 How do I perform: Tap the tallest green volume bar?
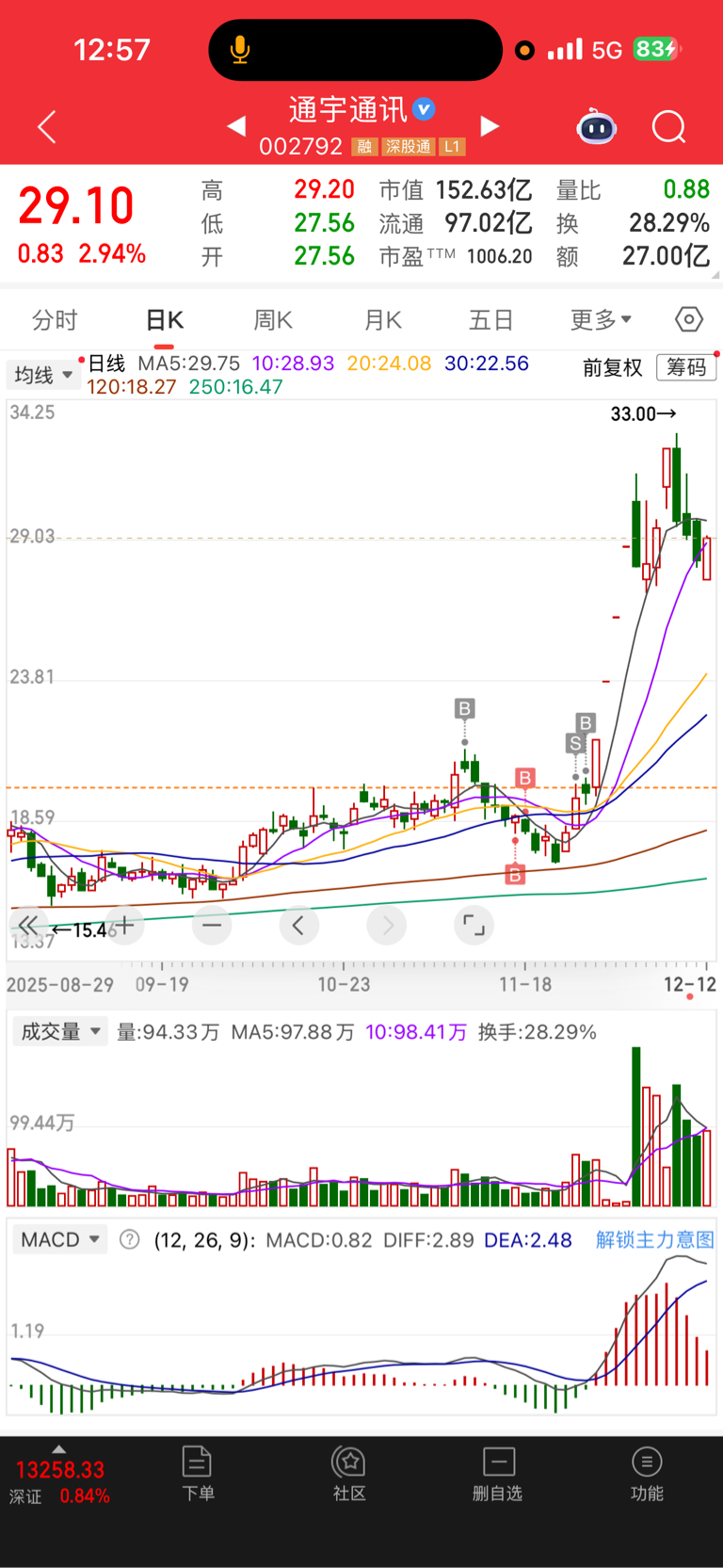pyautogui.click(x=636, y=1126)
